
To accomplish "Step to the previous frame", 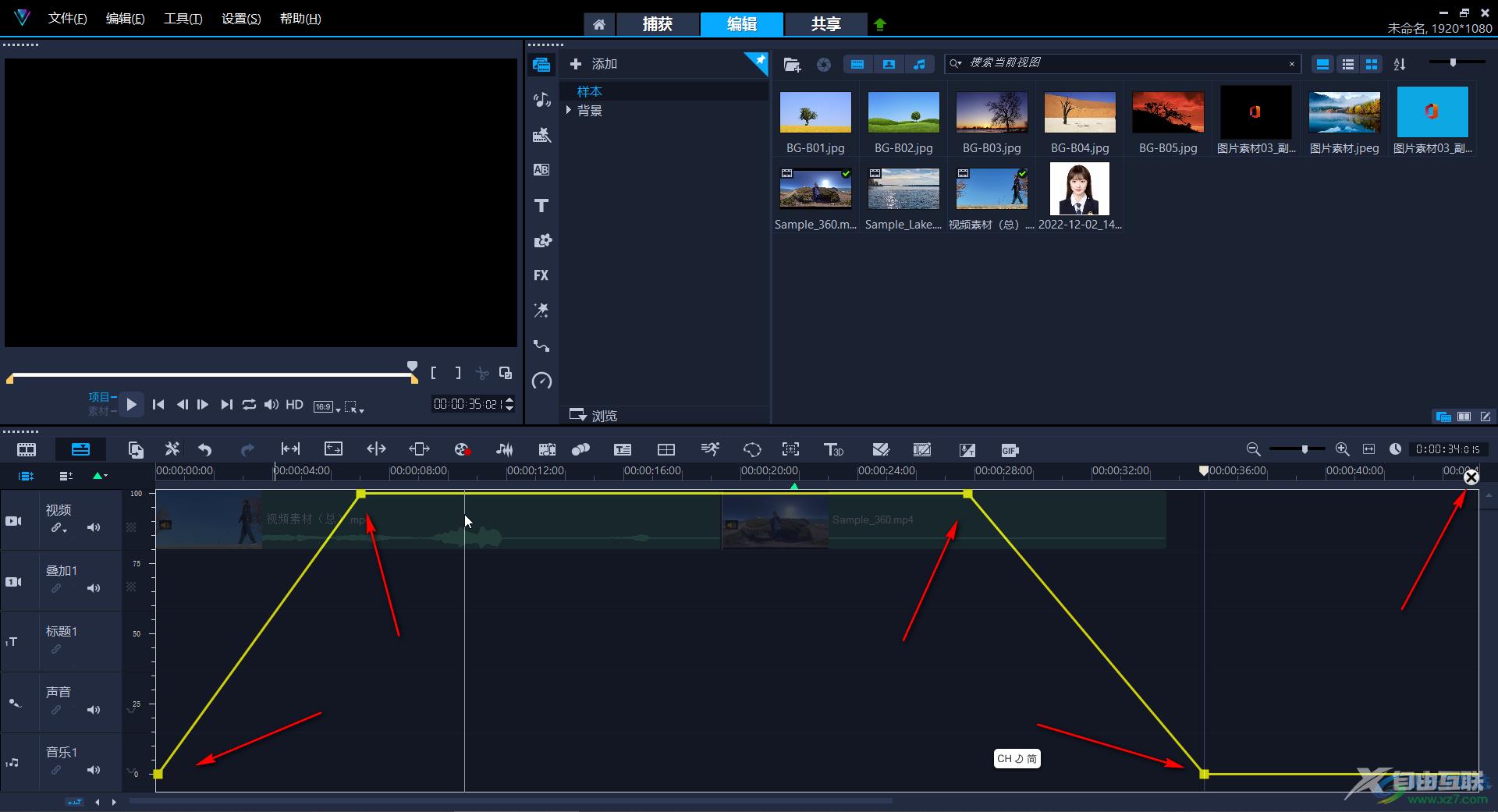I will [182, 404].
